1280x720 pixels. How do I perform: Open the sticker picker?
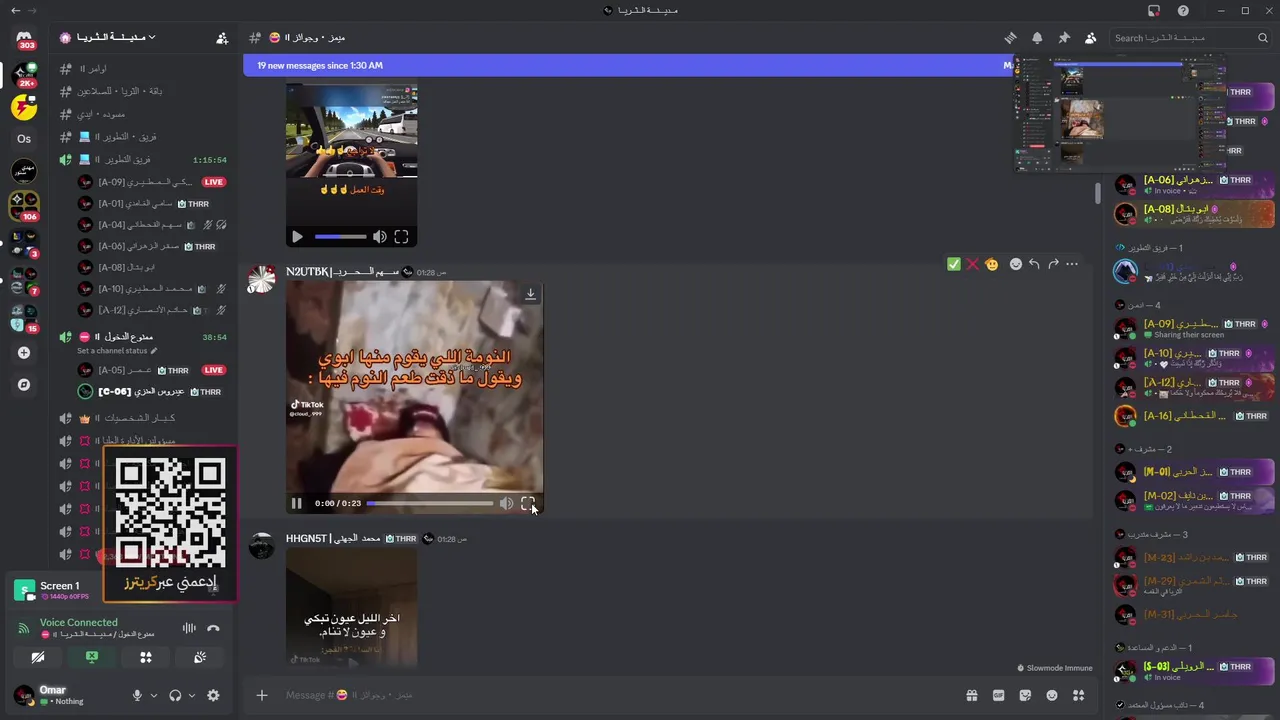pos(1025,695)
